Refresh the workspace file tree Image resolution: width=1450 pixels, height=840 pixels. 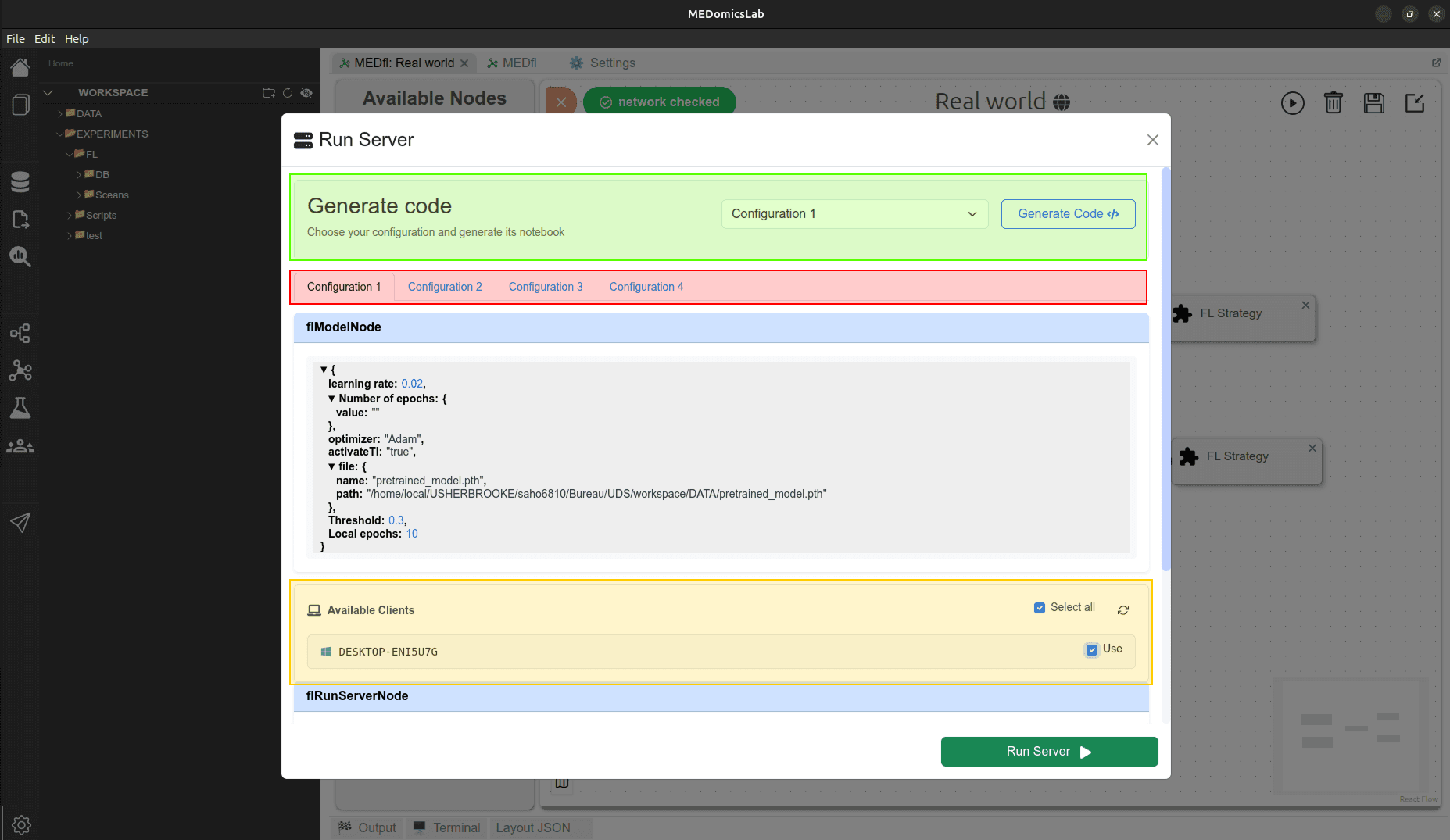point(288,92)
